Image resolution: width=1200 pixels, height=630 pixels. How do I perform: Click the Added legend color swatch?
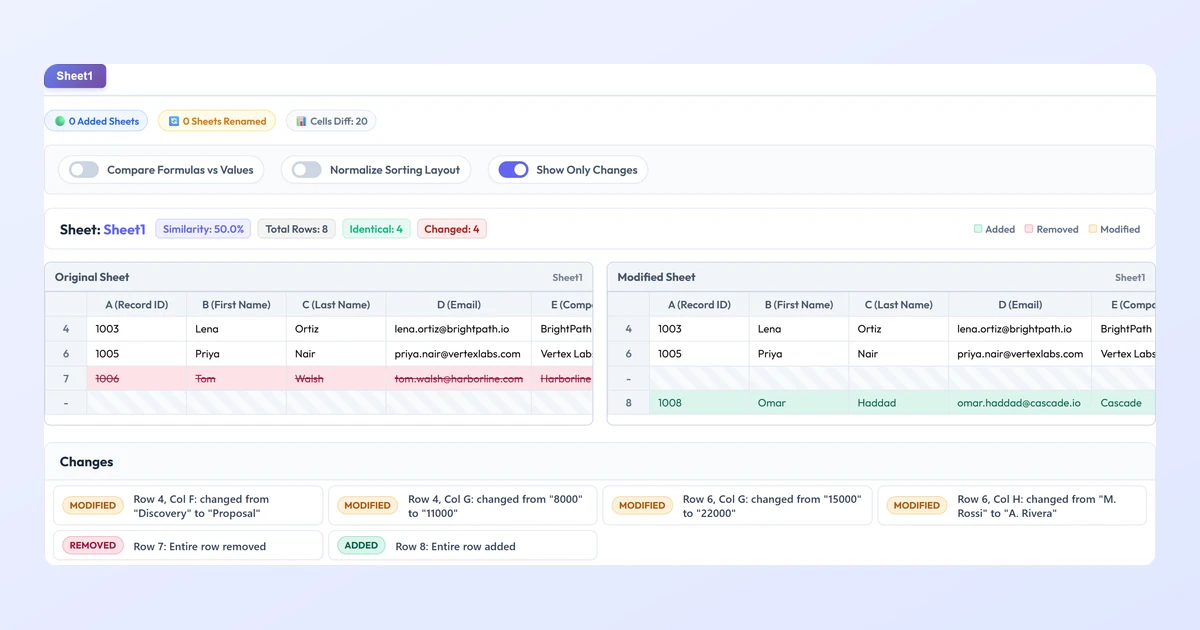pyautogui.click(x=978, y=229)
